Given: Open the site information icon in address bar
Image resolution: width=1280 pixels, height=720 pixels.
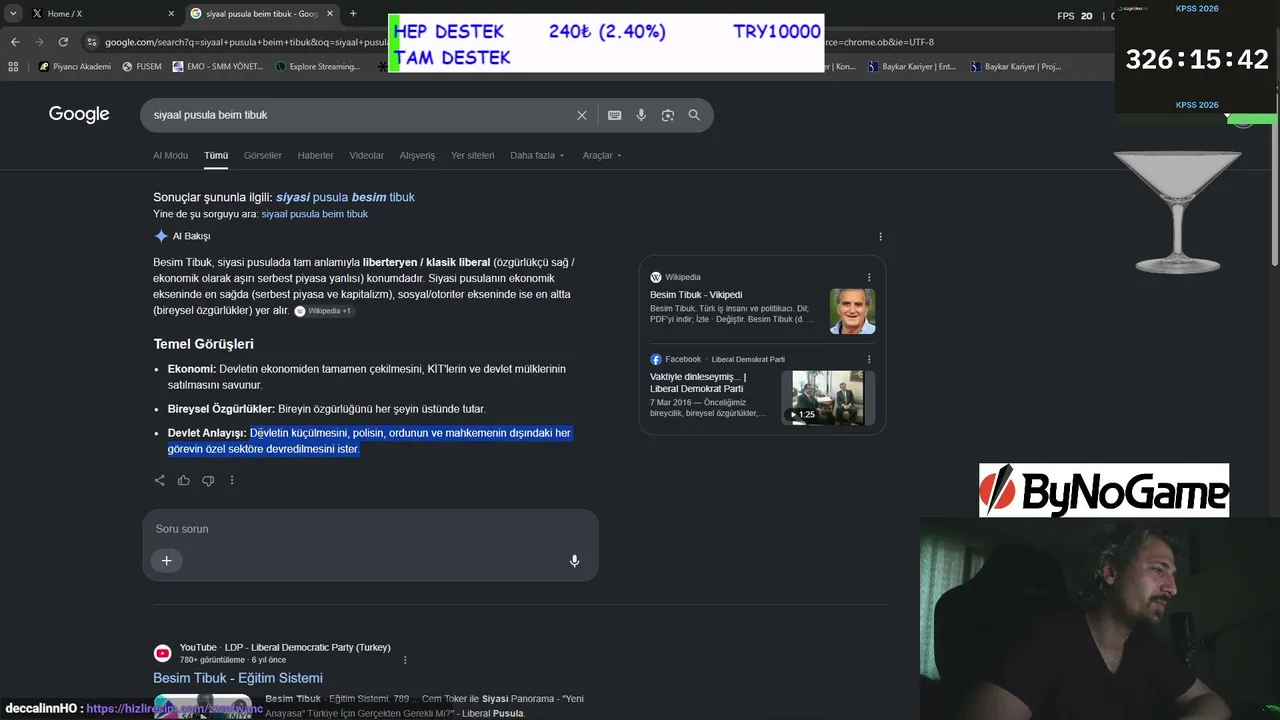Looking at the screenshot, I should coord(92,42).
